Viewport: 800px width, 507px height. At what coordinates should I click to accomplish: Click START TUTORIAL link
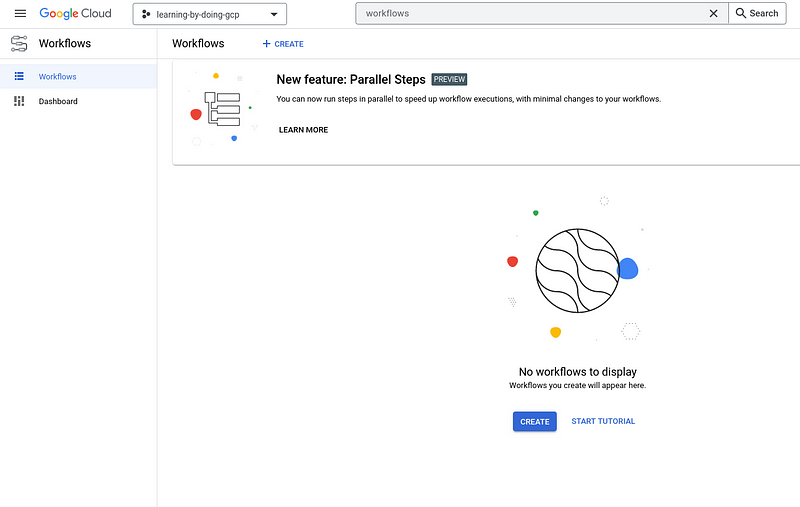coord(603,421)
